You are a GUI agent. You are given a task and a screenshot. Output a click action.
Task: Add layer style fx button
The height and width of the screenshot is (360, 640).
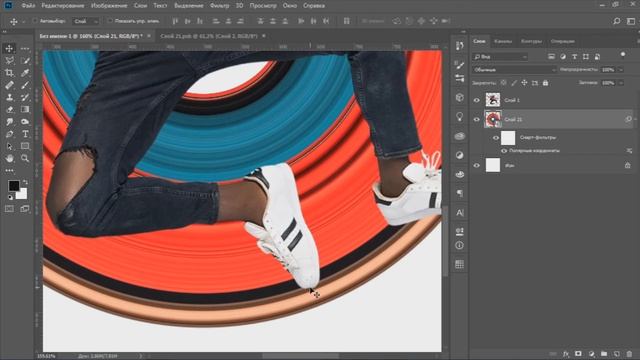pos(566,354)
